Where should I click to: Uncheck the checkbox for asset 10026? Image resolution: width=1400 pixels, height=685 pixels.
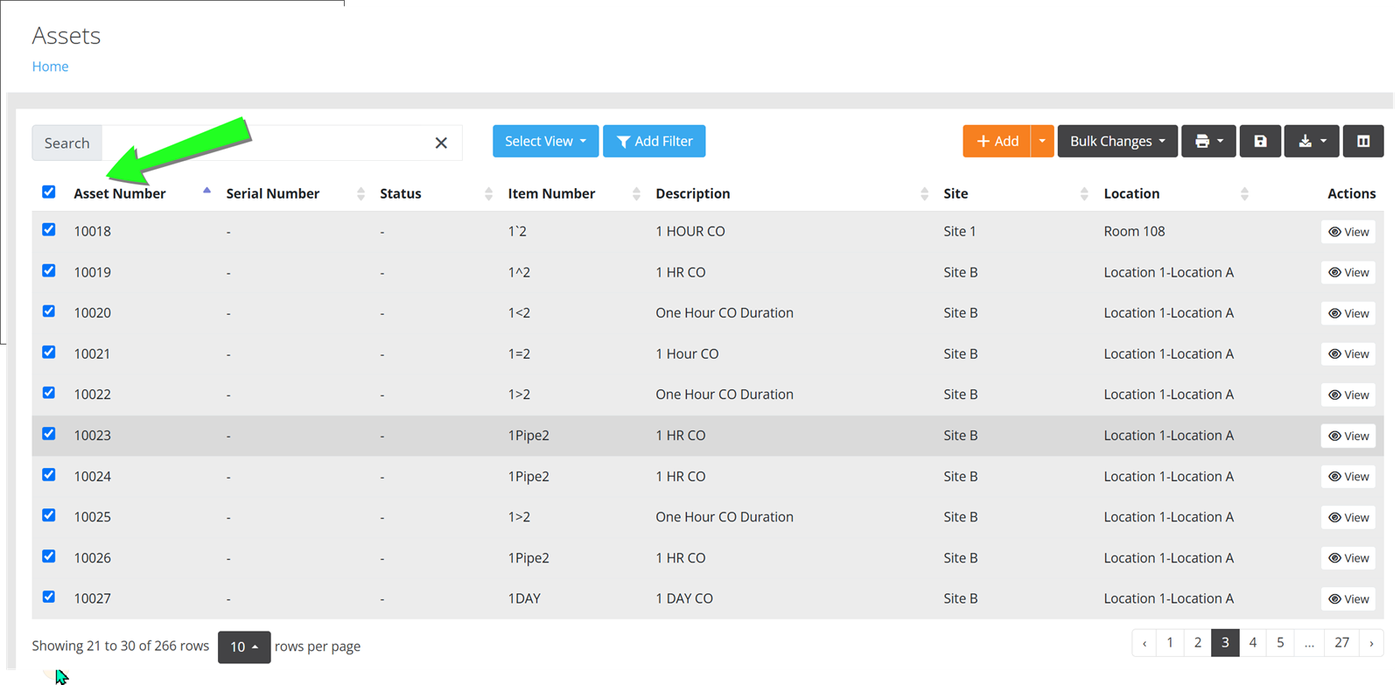click(49, 556)
